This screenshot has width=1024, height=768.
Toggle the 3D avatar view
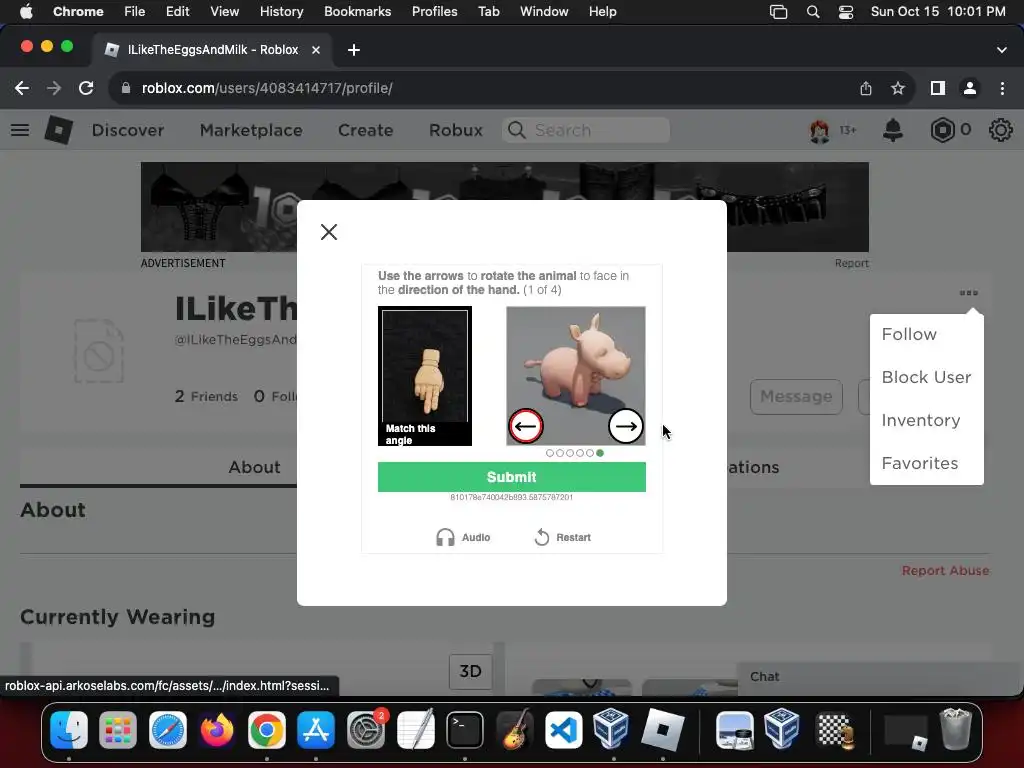point(470,671)
